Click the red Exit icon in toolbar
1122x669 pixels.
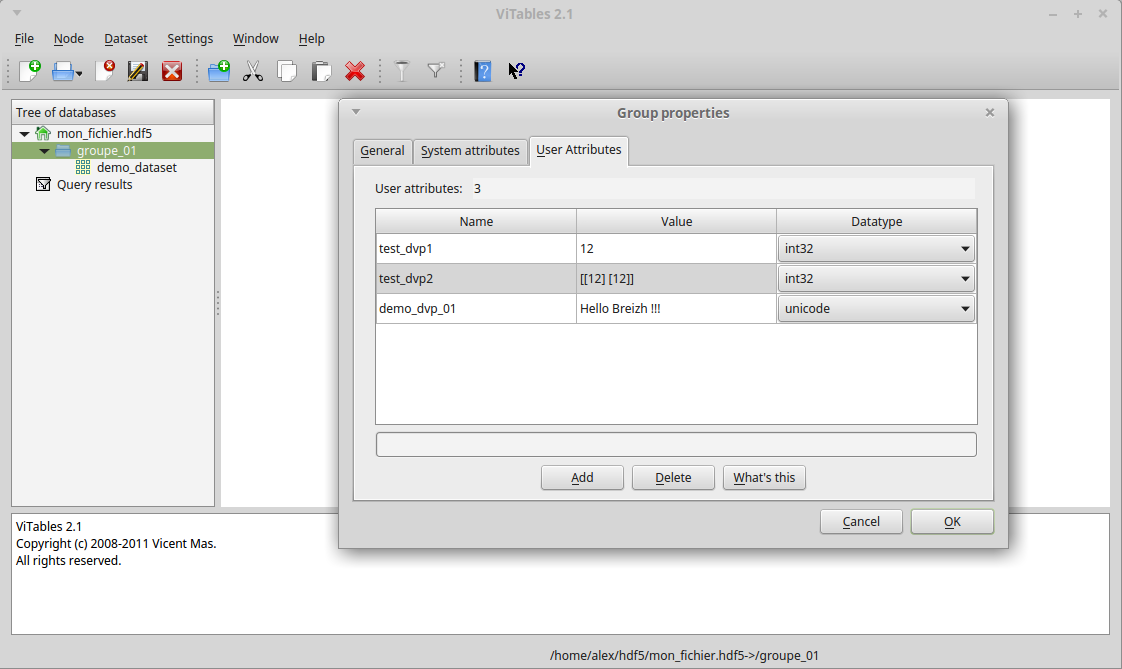pos(172,71)
